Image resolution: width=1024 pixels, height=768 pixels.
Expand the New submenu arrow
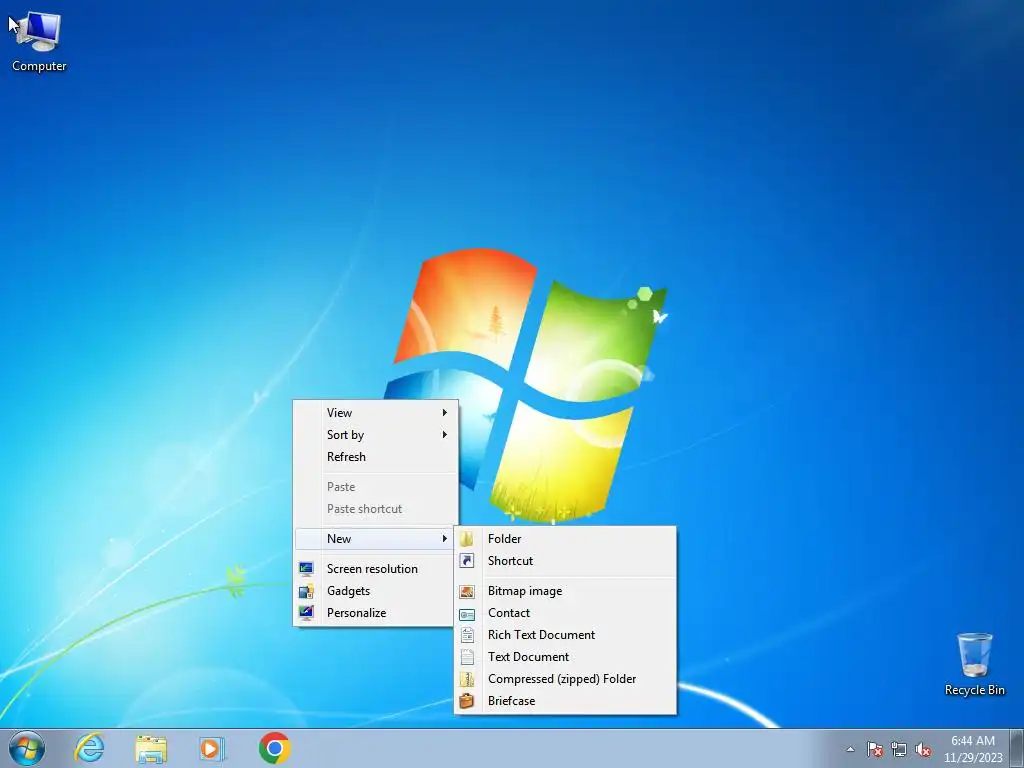click(445, 539)
